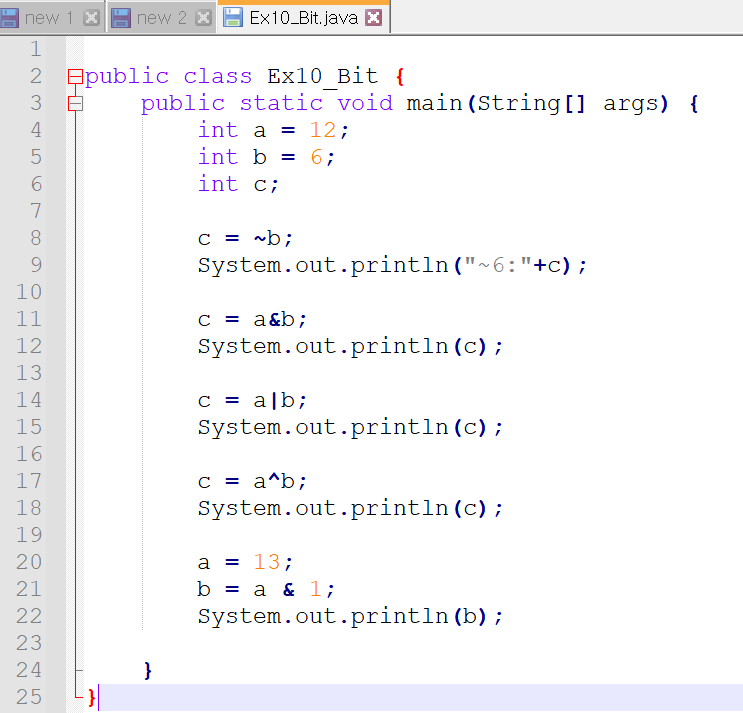Click the 'a & 1' expression on line 21
This screenshot has height=713, width=743.
pyautogui.click(x=288, y=589)
